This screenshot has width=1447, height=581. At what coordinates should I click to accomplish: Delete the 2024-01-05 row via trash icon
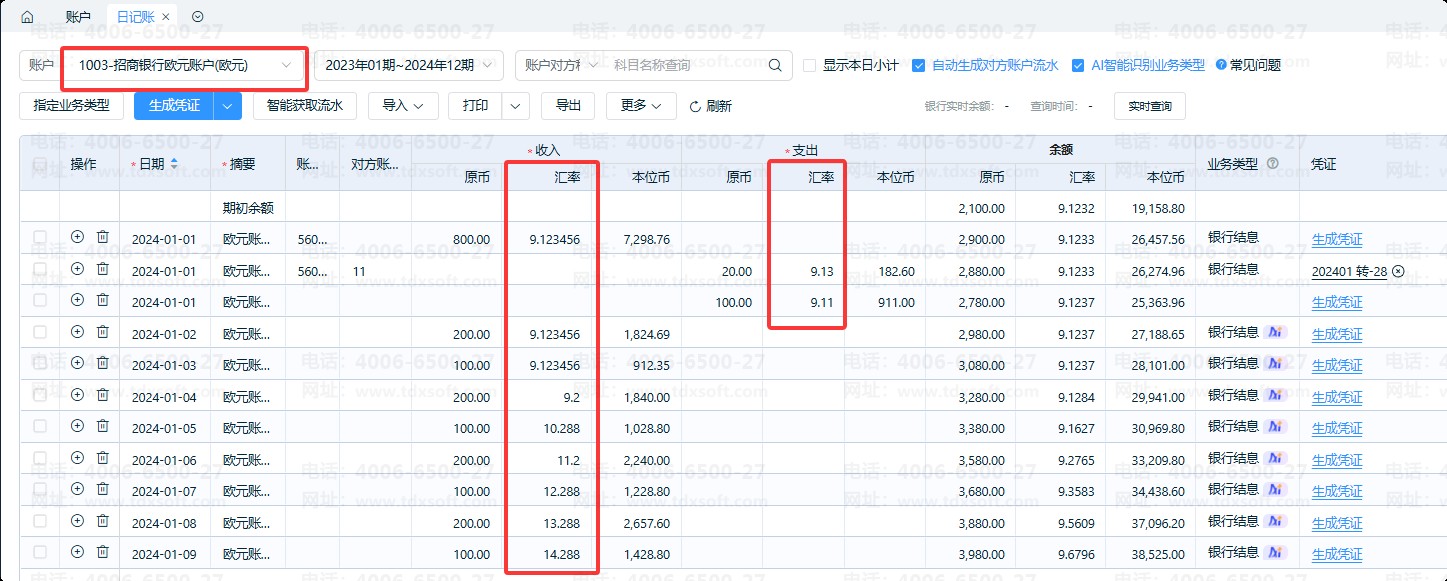pyautogui.click(x=102, y=426)
